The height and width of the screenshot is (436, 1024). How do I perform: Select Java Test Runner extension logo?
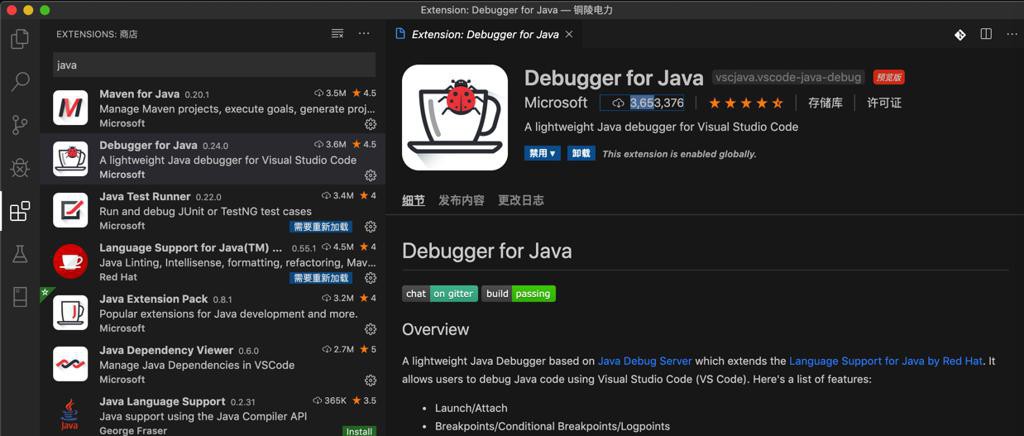[71, 210]
